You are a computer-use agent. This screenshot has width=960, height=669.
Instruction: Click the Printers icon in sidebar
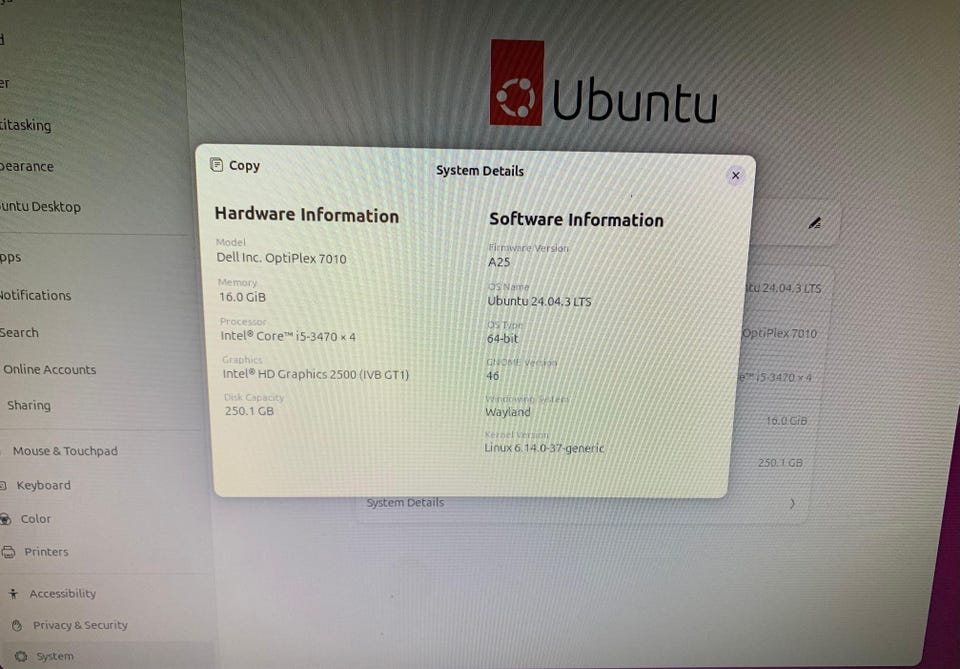(x=8, y=552)
